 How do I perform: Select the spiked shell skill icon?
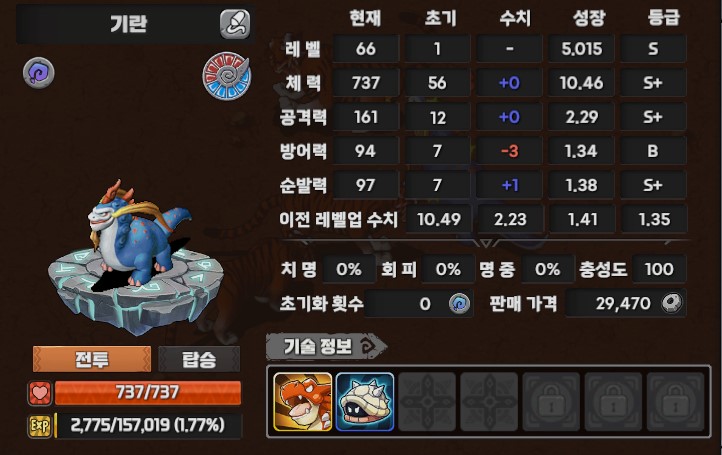(x=365, y=402)
